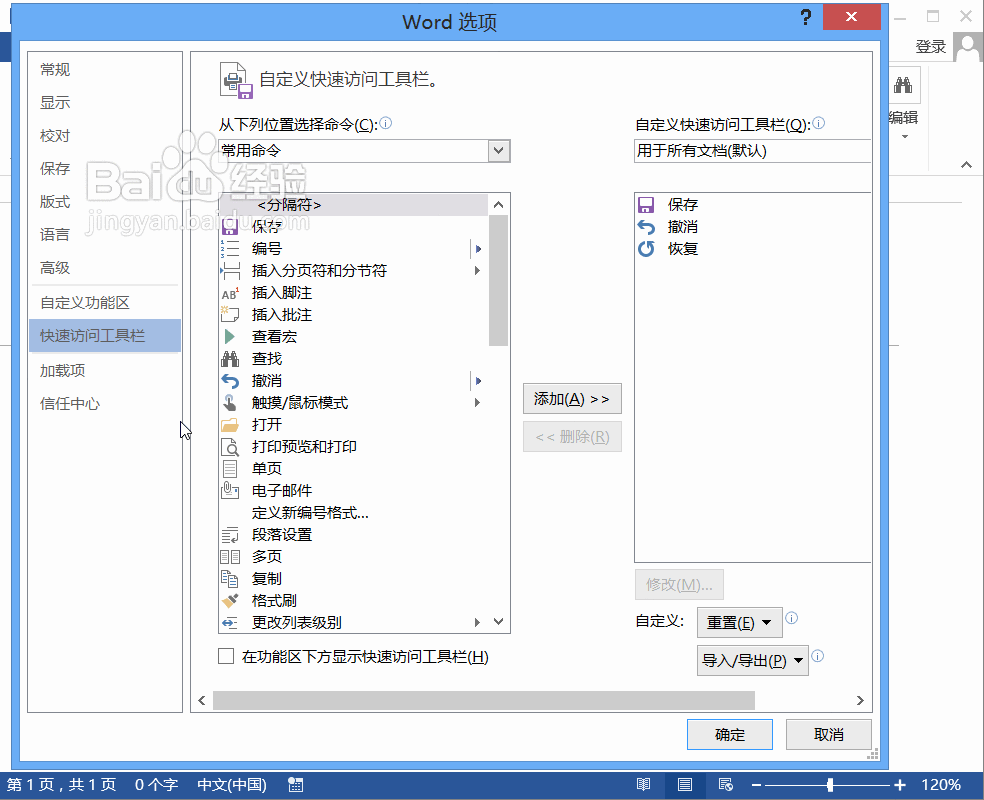Image resolution: width=984 pixels, height=800 pixels.
Task: Select the 段落设置 icon
Action: click(x=230, y=535)
